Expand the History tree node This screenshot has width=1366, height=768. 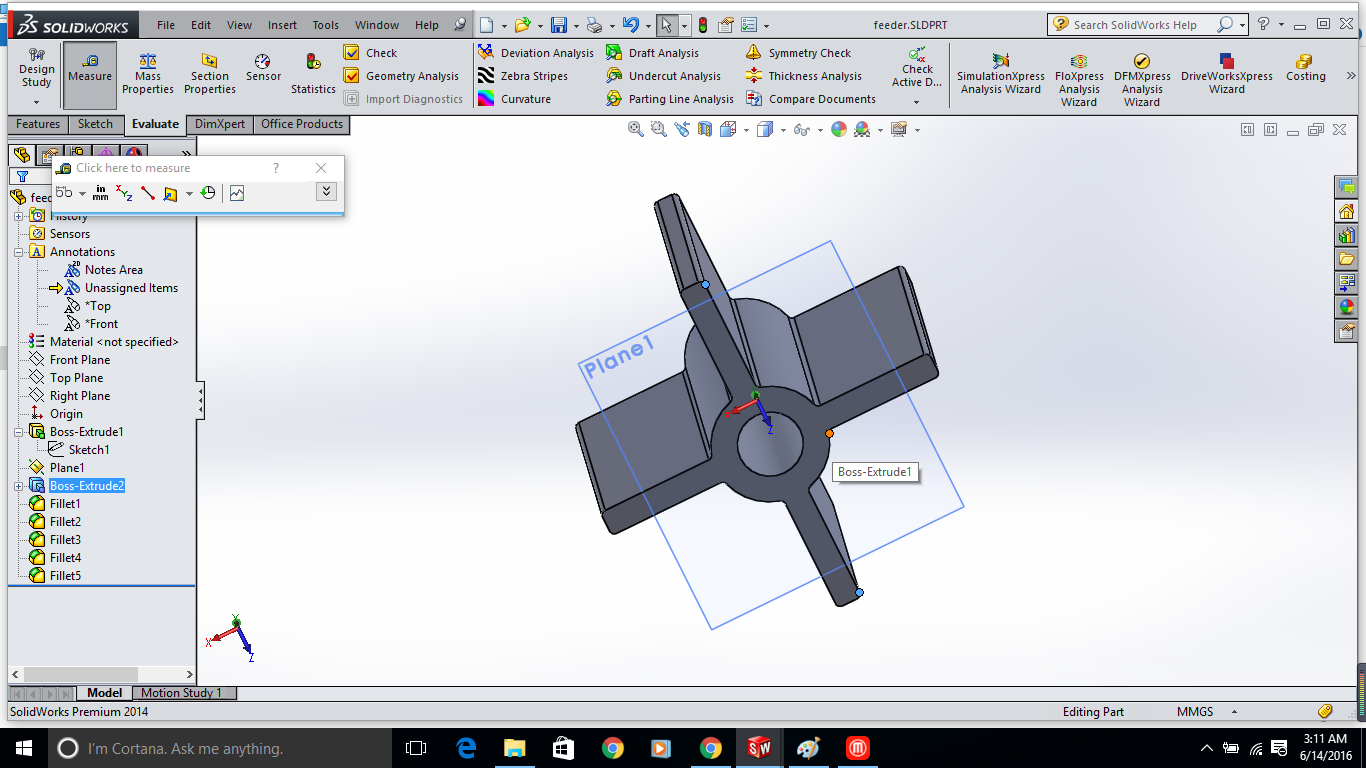click(18, 216)
